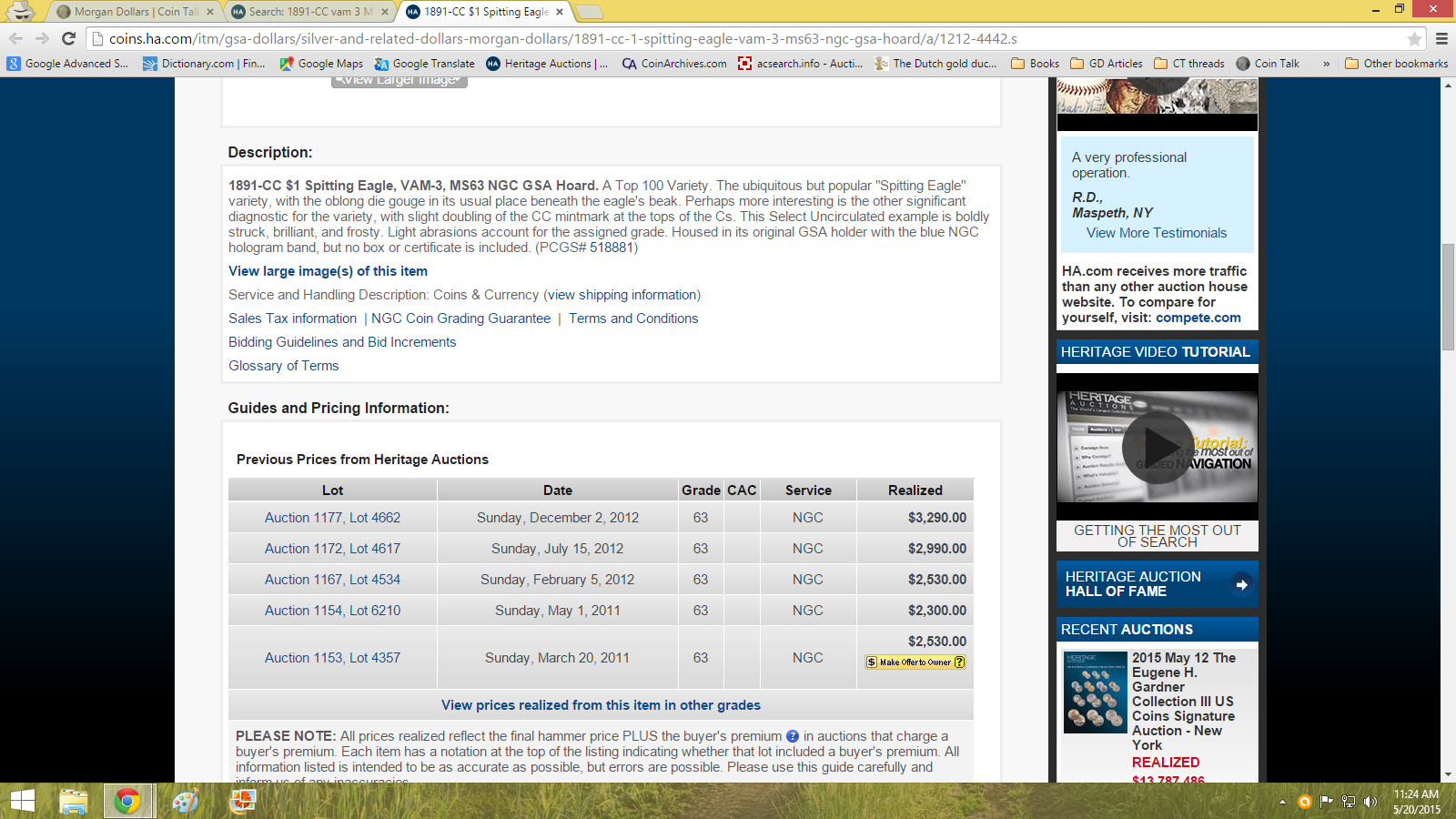Click the volume speaker tray icon
Viewport: 1456px width, 819px height.
[x=1370, y=802]
